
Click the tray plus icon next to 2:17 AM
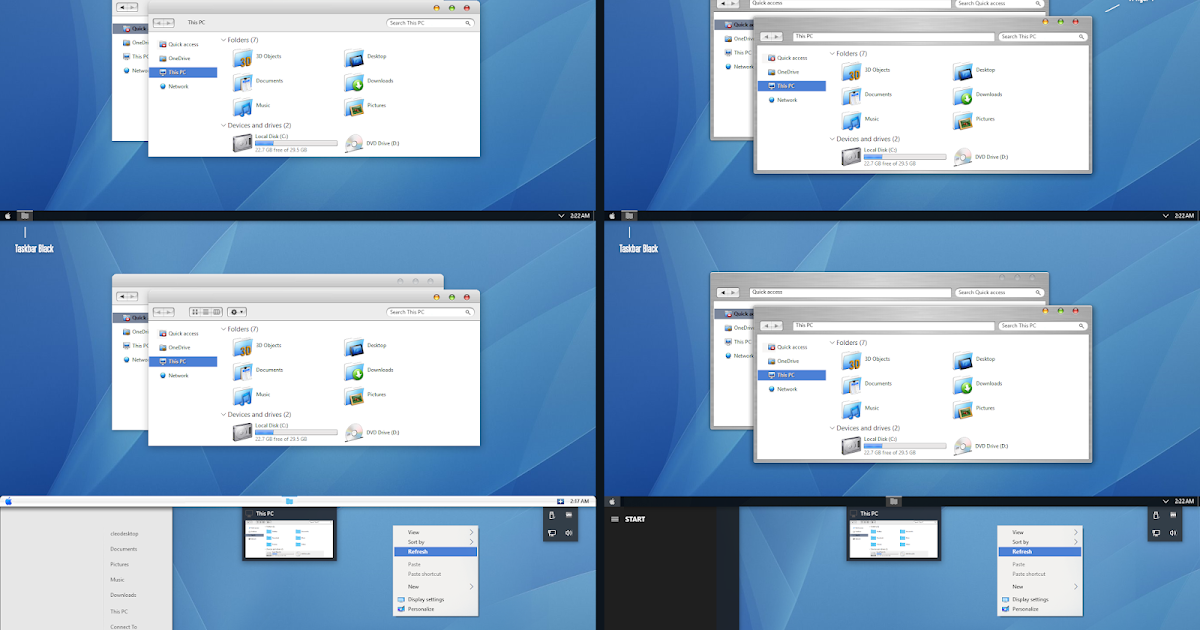(560, 501)
